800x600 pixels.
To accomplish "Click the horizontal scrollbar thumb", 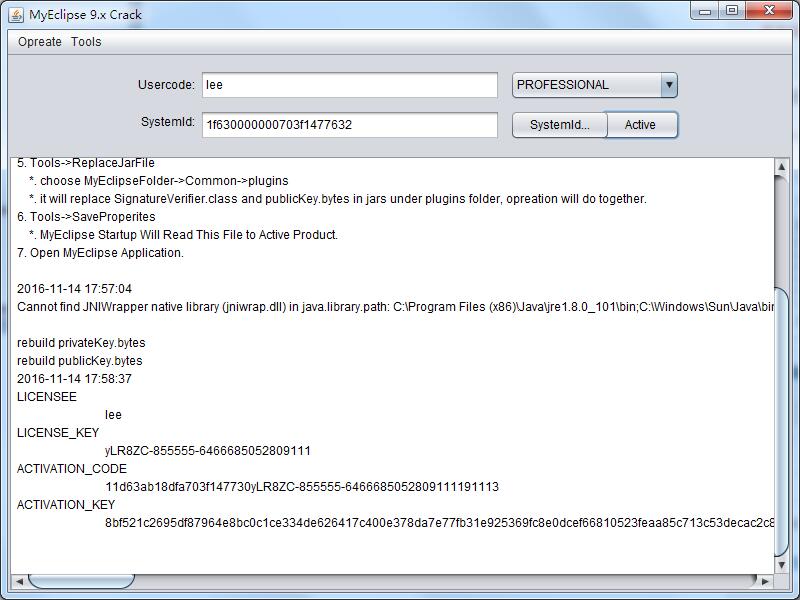I will pos(82,581).
